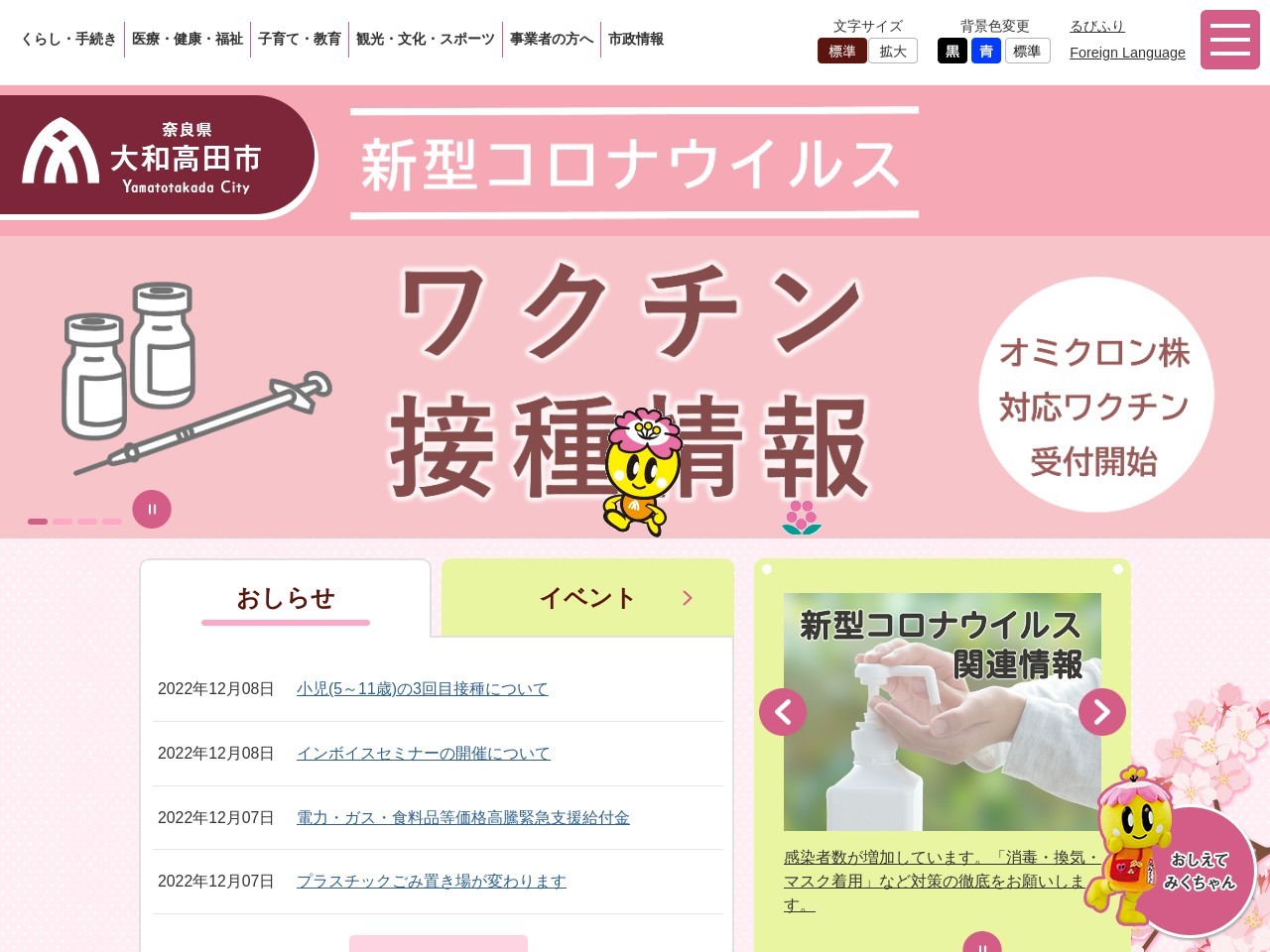The width and height of the screenshot is (1270, 952).
Task: Open Foreign Language link
Action: (x=1127, y=53)
